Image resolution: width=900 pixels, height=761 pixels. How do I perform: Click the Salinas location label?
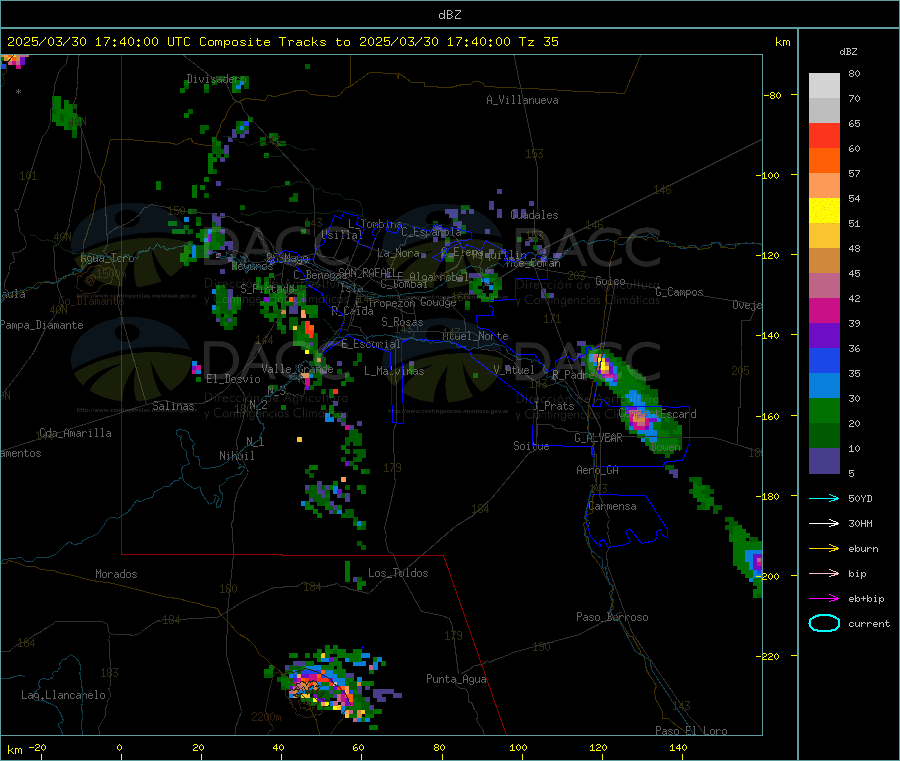[173, 406]
